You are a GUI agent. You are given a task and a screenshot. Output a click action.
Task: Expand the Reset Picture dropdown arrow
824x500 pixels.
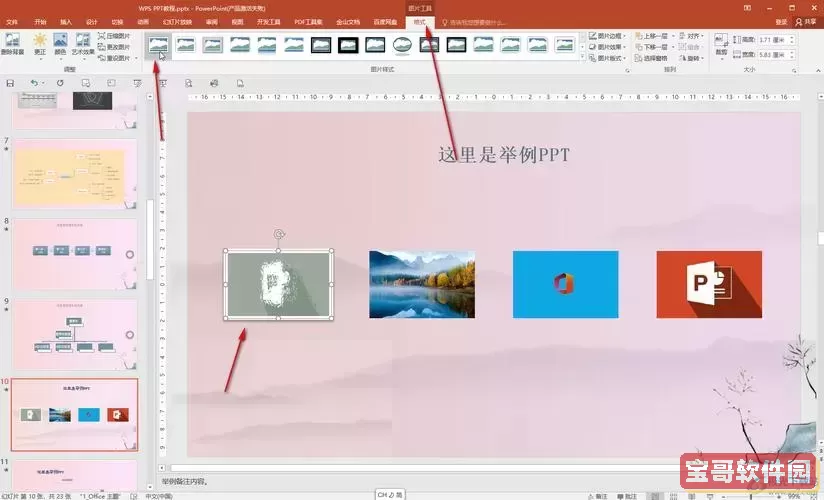point(136,58)
